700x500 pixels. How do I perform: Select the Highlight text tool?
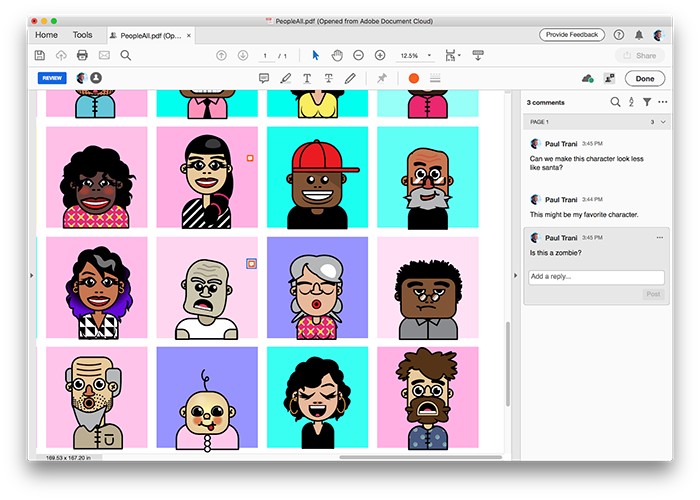[x=286, y=78]
